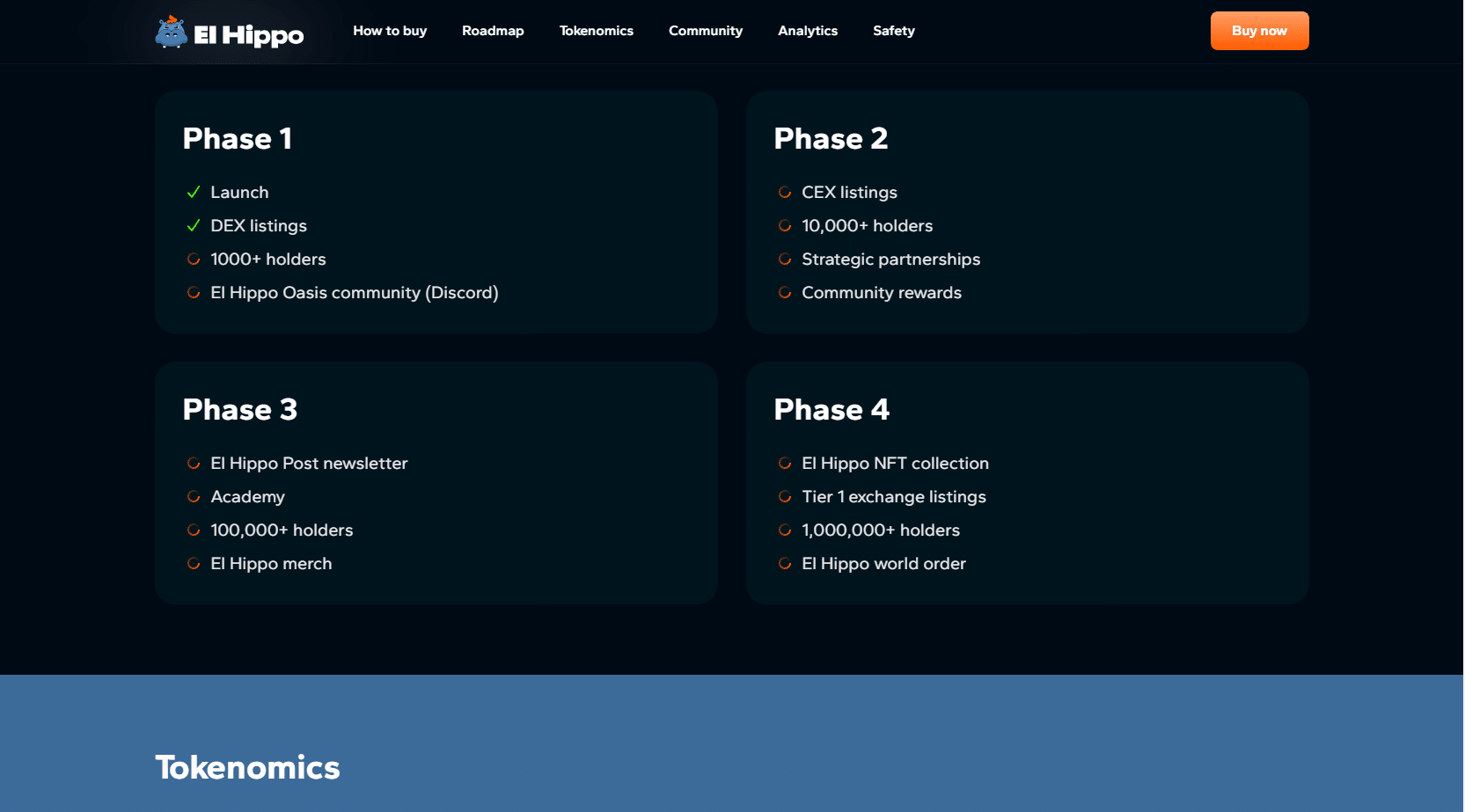Viewport: 1465px width, 812px height.
Task: Click the pending icon beside El Hippo merch
Action: (x=194, y=563)
